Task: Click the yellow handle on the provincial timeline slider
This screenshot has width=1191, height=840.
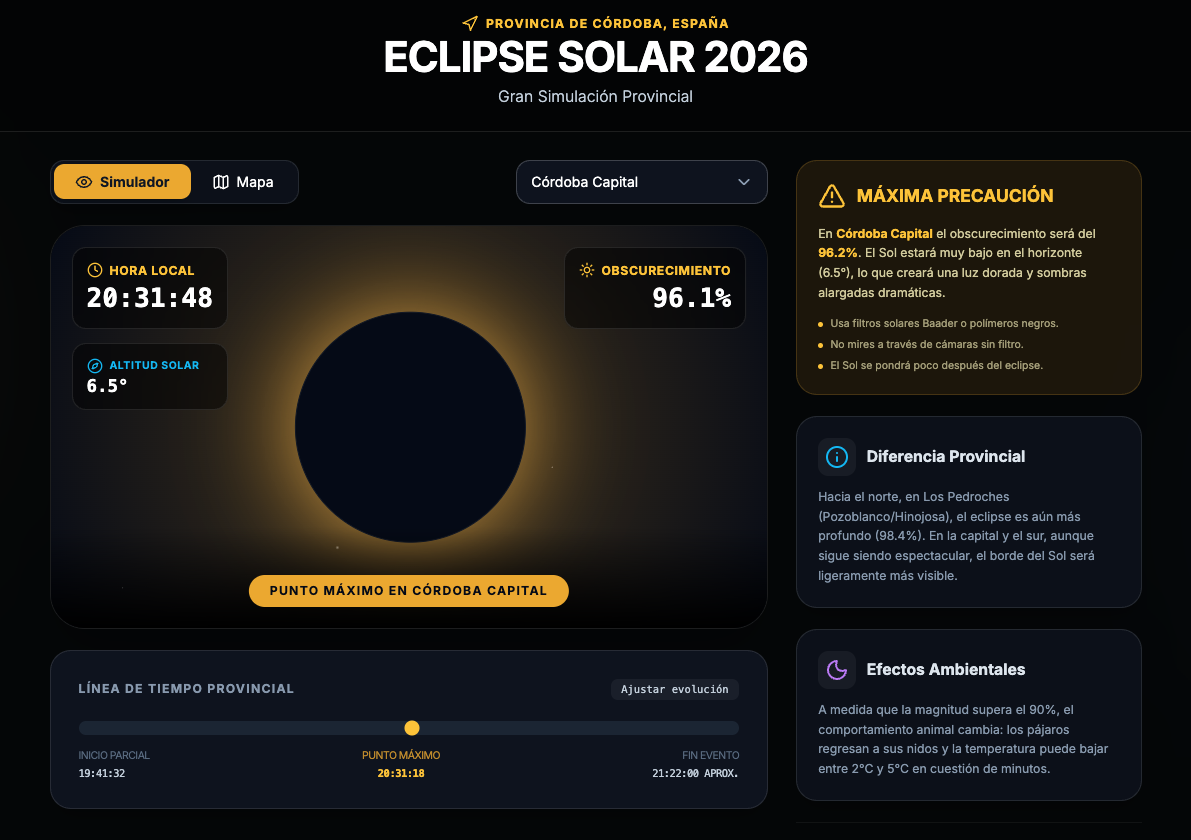Action: tap(411, 728)
